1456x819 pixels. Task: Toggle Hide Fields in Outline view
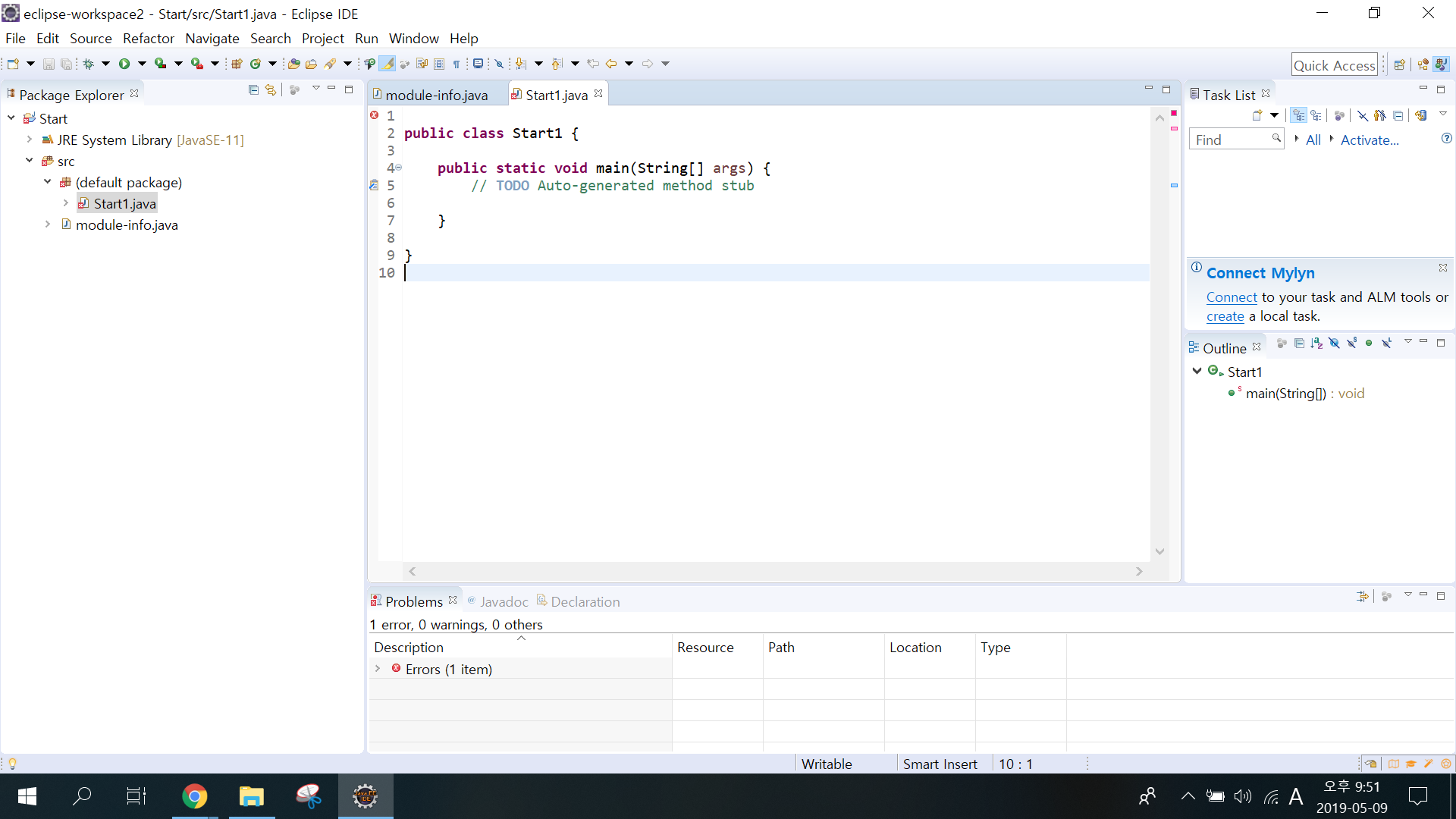pyautogui.click(x=1334, y=344)
